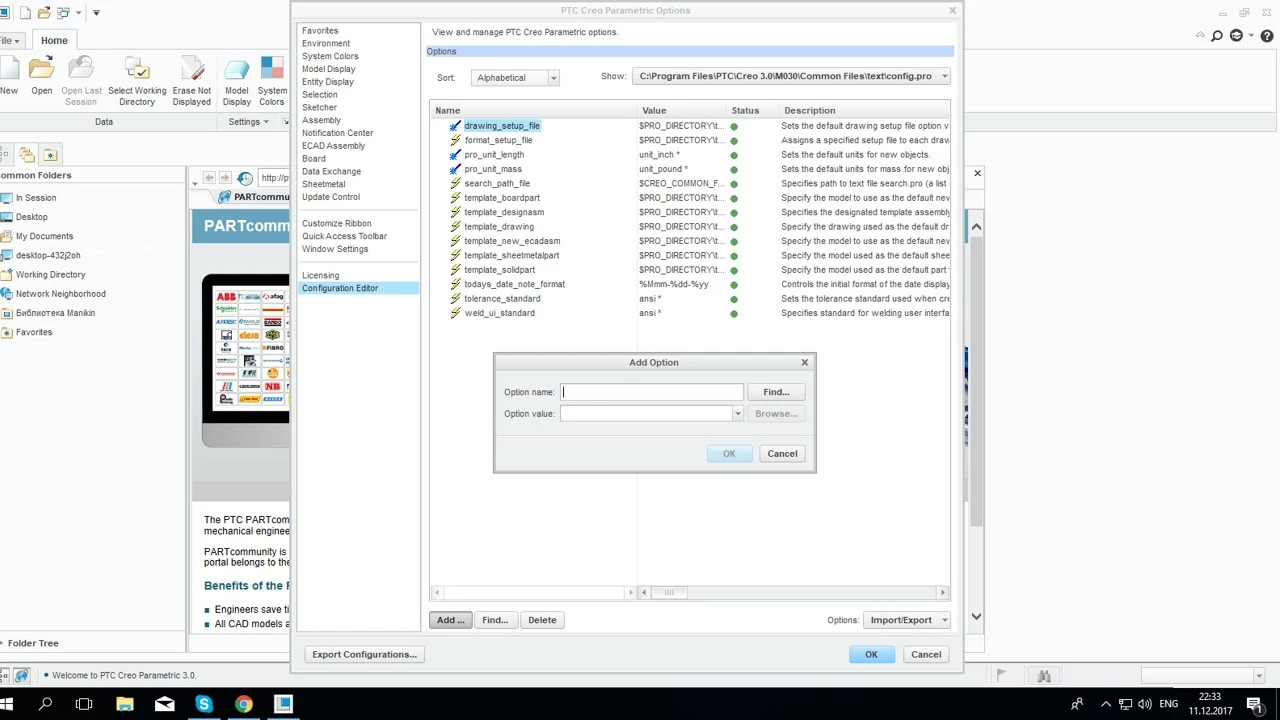Image resolution: width=1280 pixels, height=720 pixels.
Task: Click the Delete button below options list
Action: tap(542, 620)
